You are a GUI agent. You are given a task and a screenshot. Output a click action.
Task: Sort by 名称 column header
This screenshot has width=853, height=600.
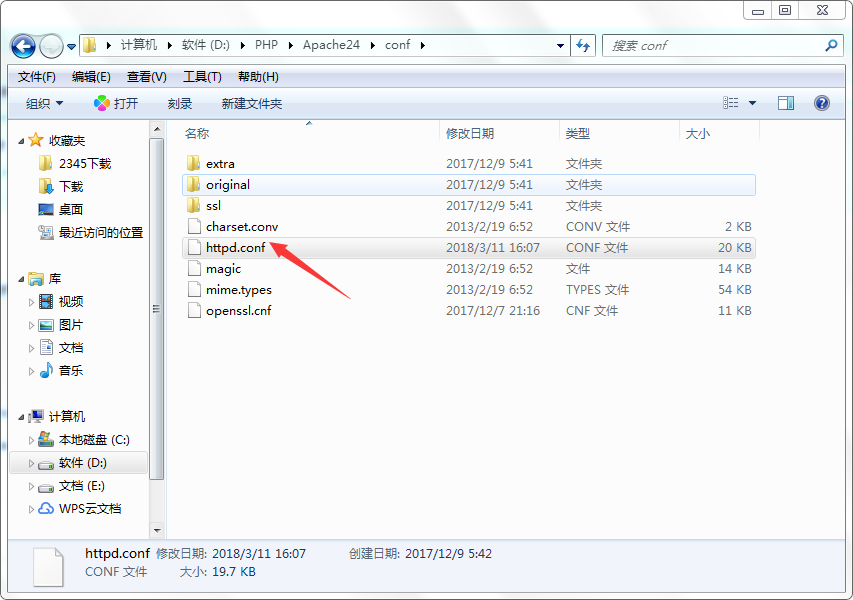pos(196,134)
